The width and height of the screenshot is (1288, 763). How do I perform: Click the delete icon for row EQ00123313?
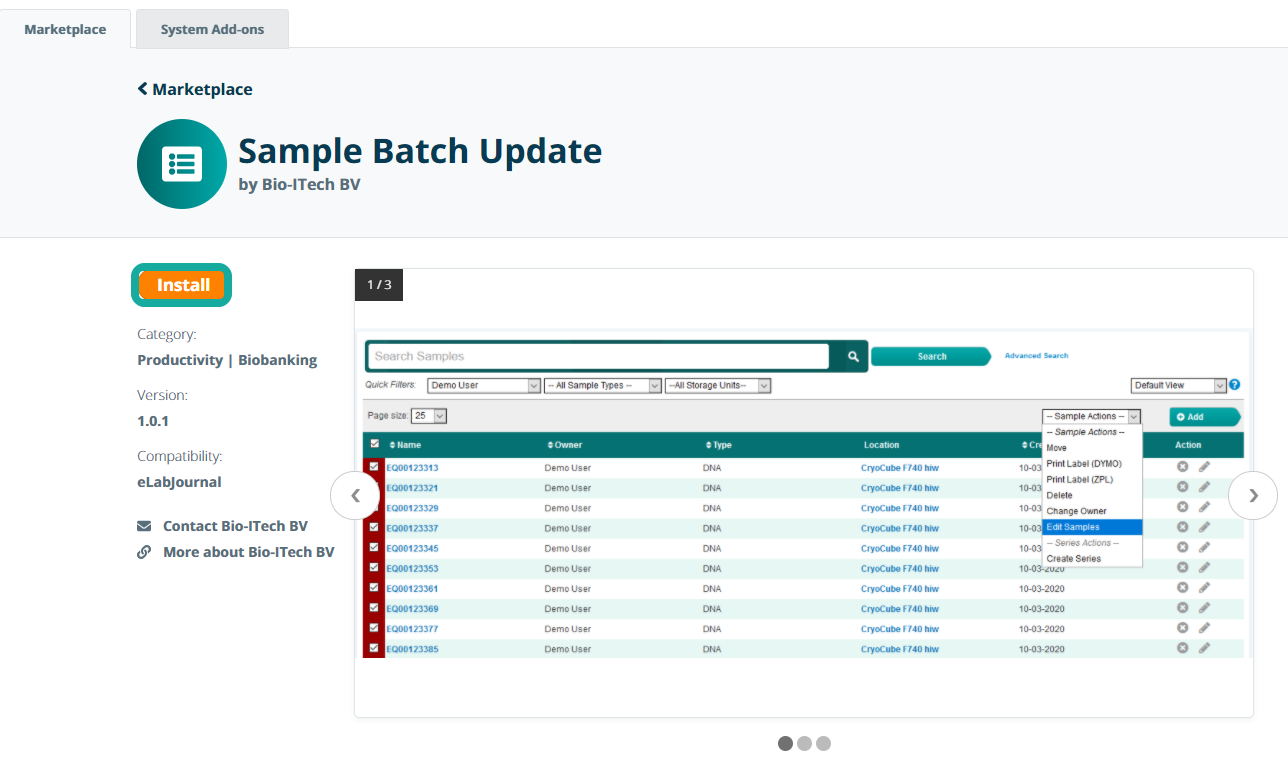click(x=1182, y=467)
